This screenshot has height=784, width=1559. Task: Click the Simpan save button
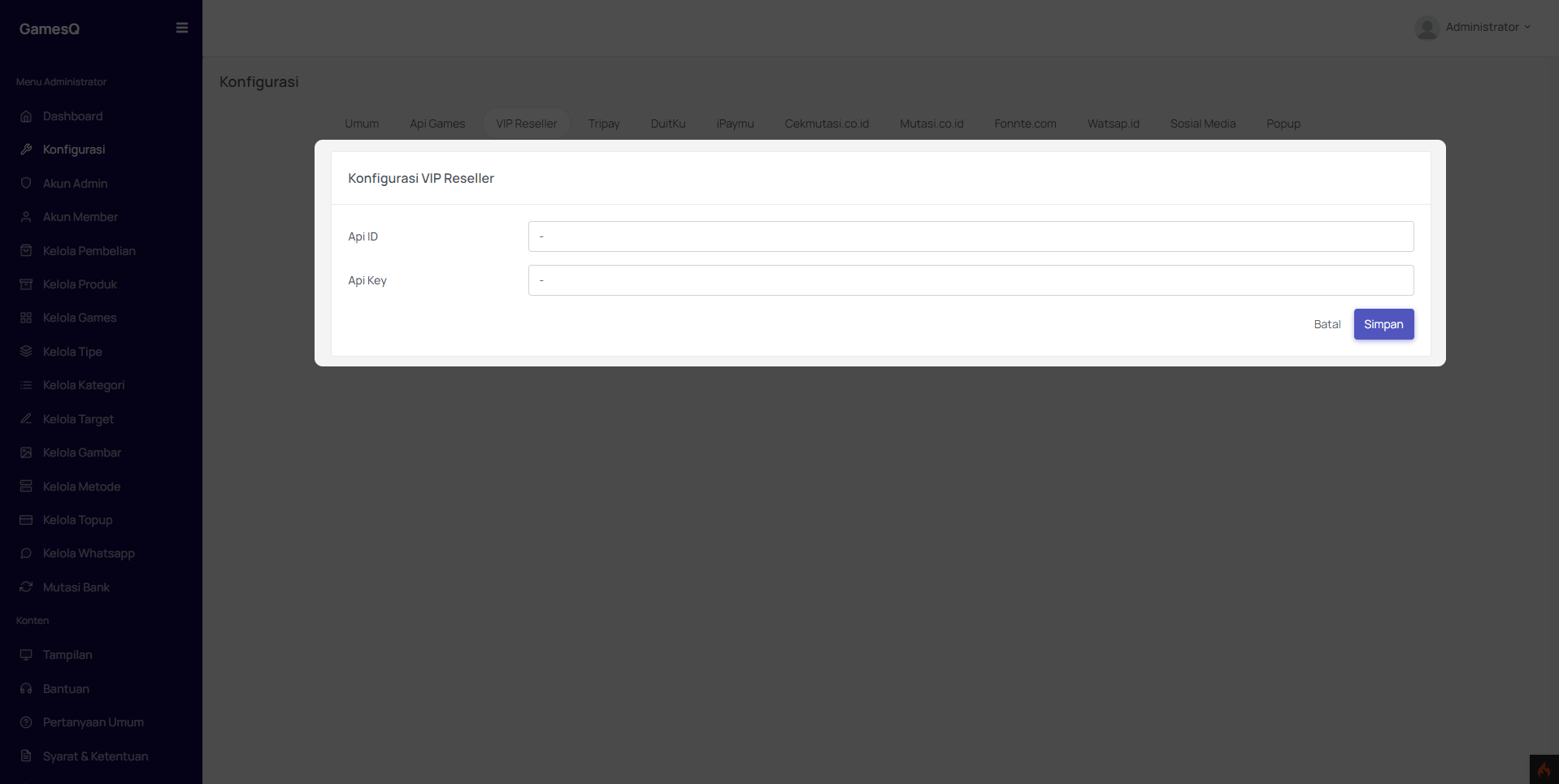pyautogui.click(x=1383, y=324)
